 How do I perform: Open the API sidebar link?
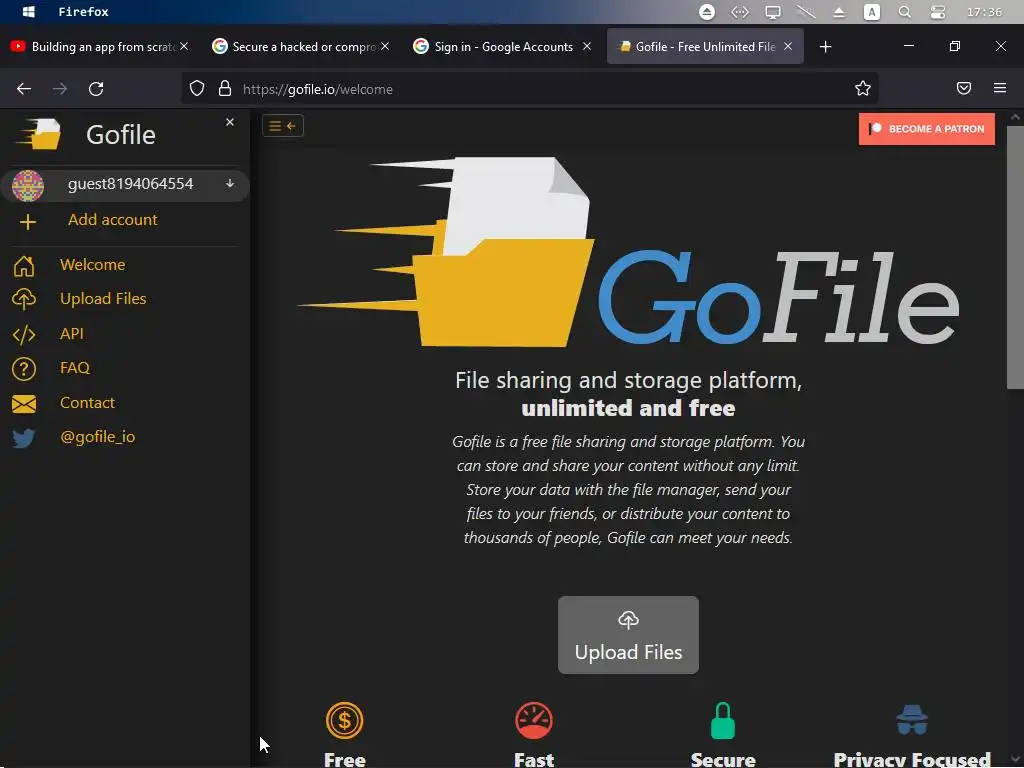(x=72, y=334)
